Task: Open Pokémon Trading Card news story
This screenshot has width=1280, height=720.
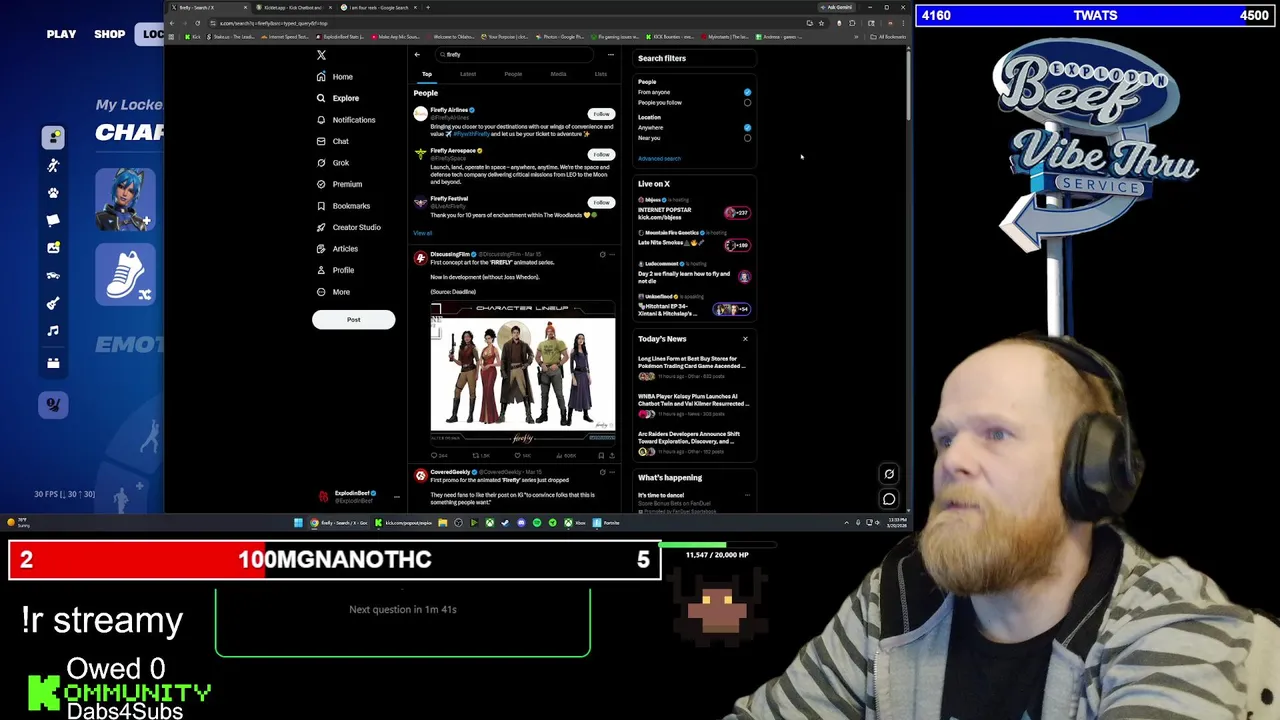Action: coord(695,366)
